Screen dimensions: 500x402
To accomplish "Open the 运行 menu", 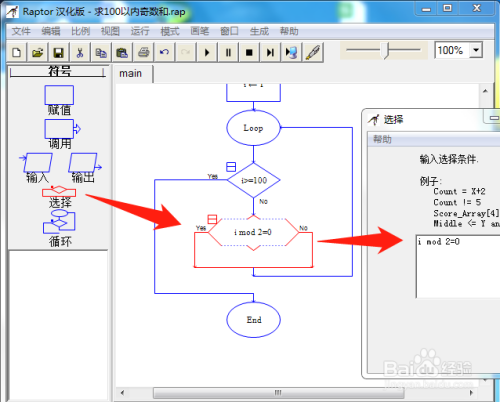I will click(x=140, y=31).
